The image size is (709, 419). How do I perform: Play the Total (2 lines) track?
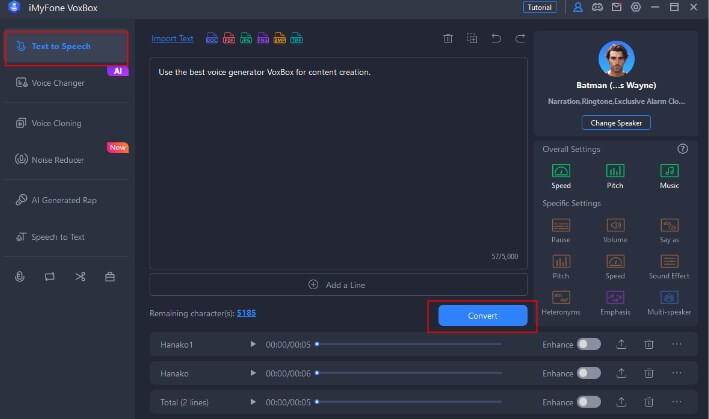click(253, 402)
